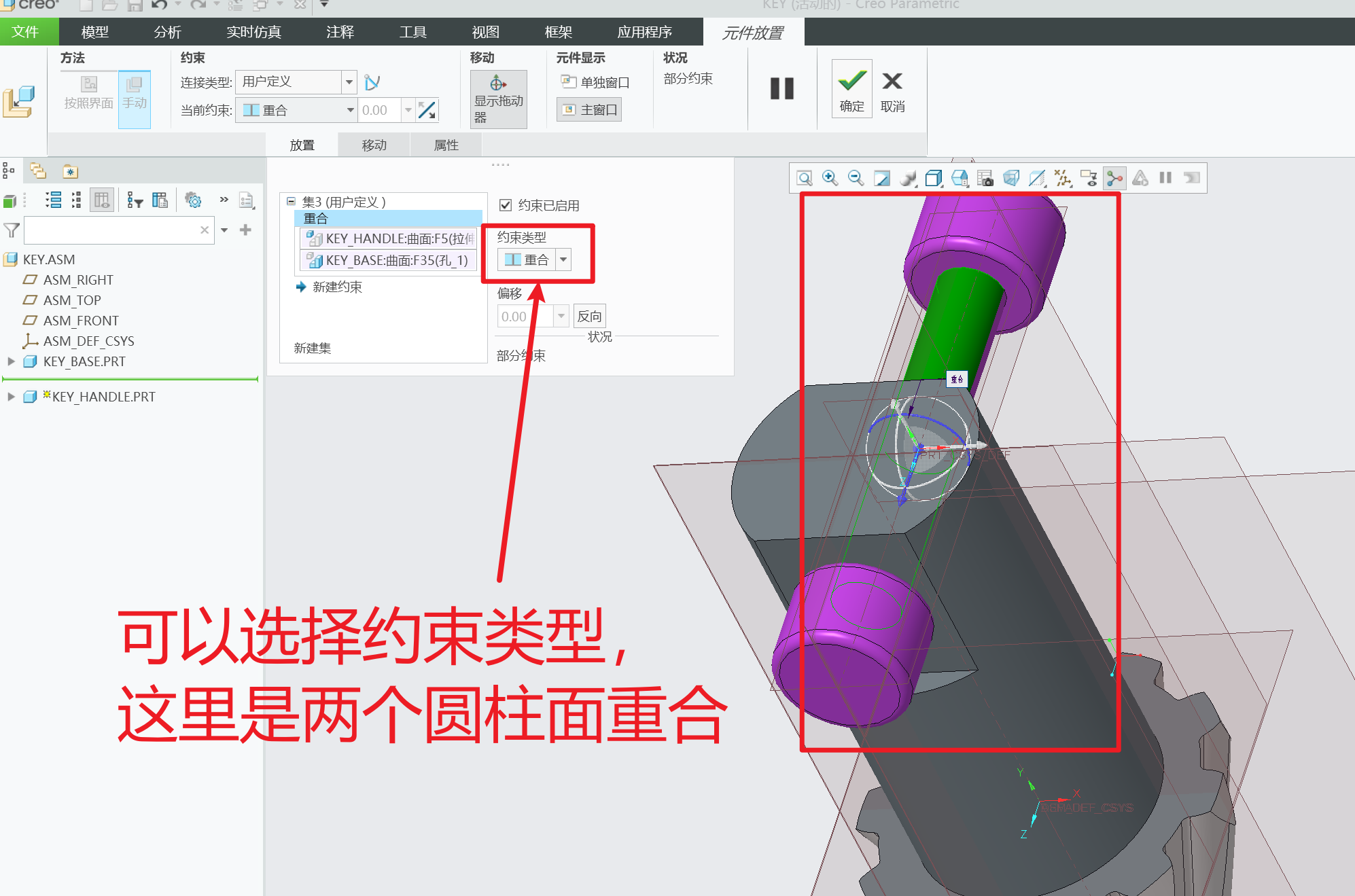This screenshot has width=1355, height=896.
Task: Click 新建约束 to add constraint
Action: coord(337,287)
